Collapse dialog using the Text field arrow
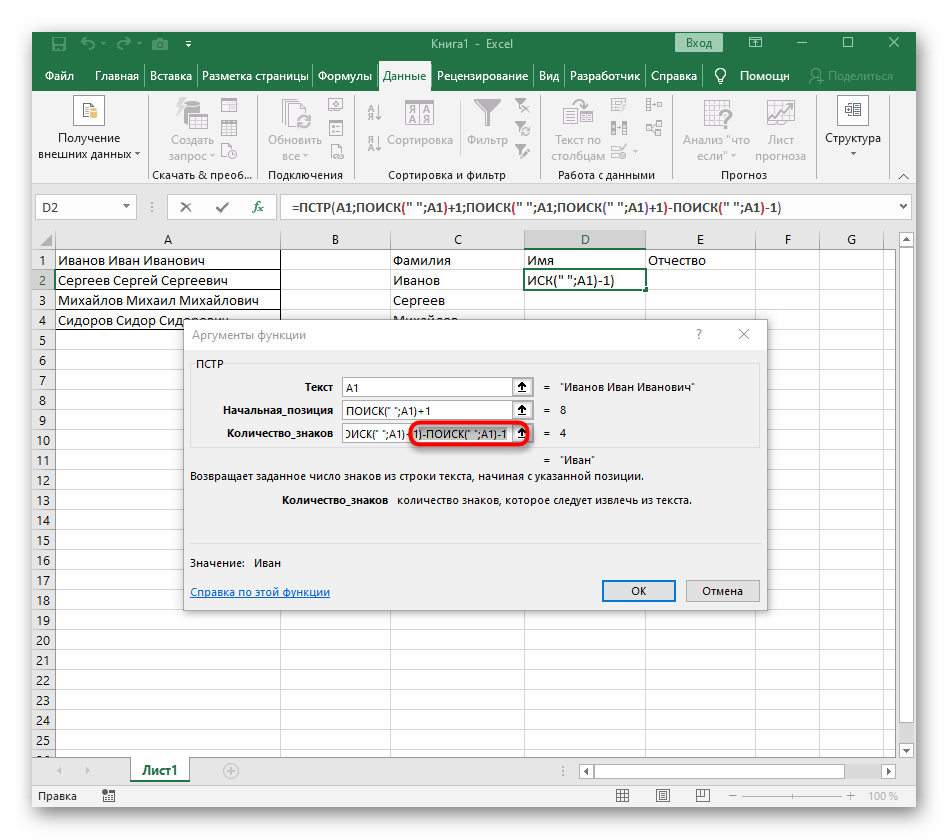 [x=521, y=387]
